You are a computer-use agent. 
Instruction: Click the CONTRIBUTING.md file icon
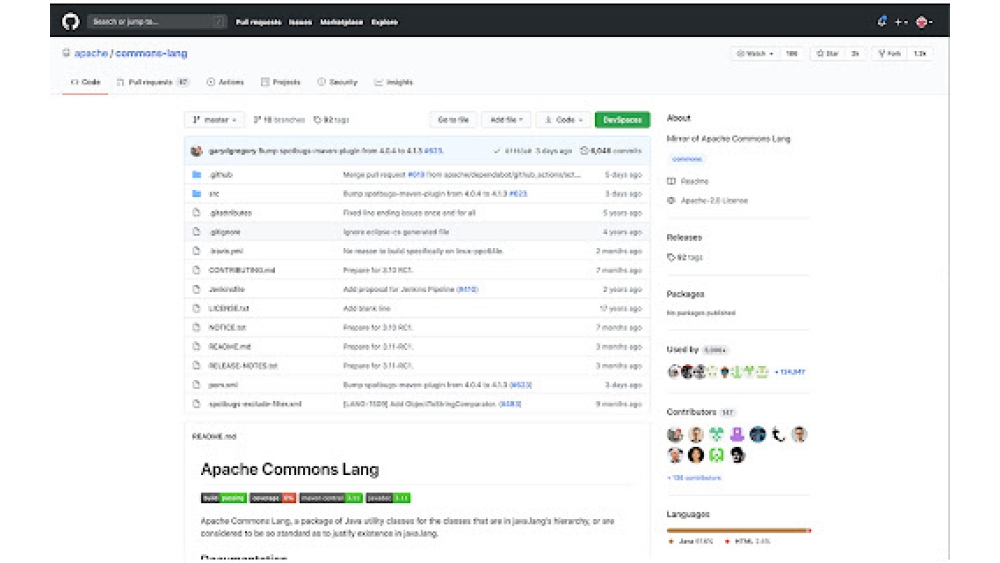(196, 270)
